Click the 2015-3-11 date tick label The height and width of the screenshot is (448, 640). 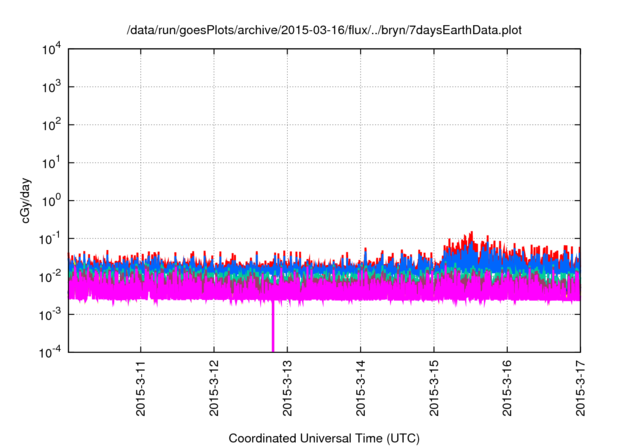click(x=141, y=388)
